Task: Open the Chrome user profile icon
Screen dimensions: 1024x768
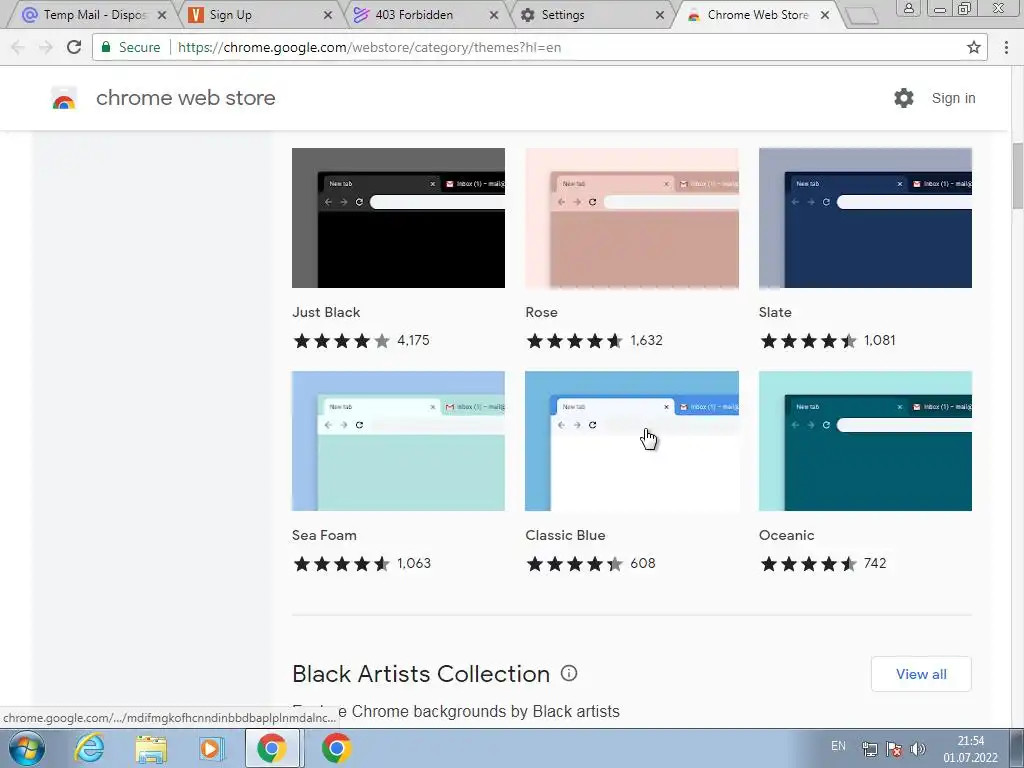Action: pyautogui.click(x=908, y=8)
